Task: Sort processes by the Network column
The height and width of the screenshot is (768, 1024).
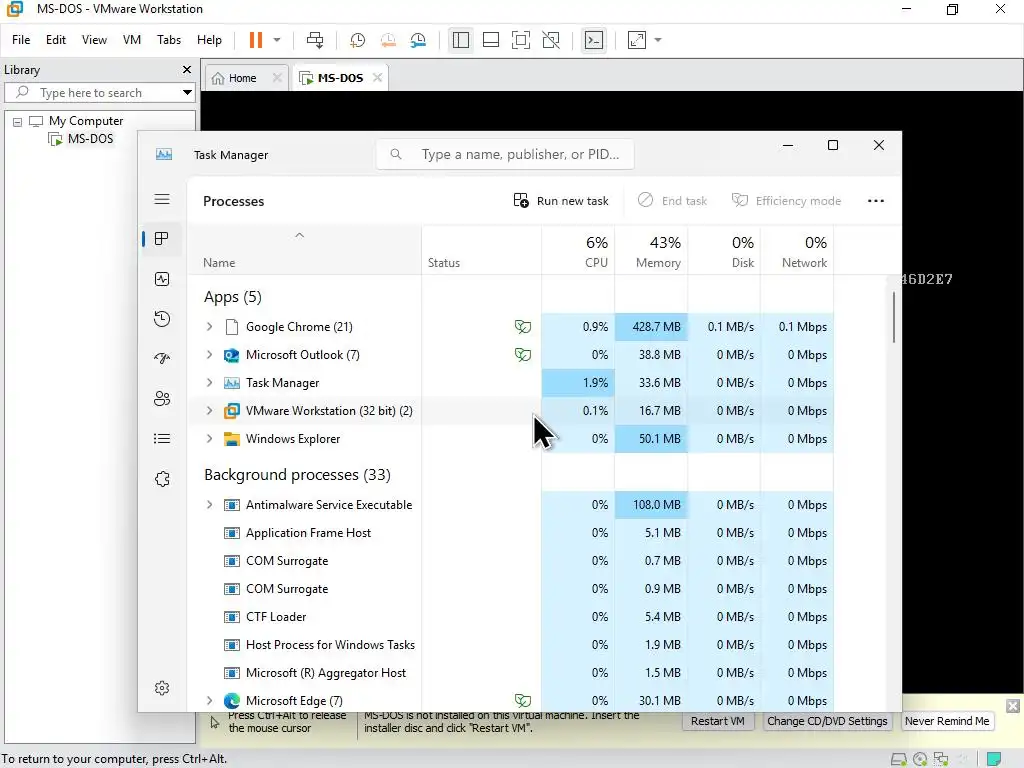Action: pyautogui.click(x=797, y=251)
